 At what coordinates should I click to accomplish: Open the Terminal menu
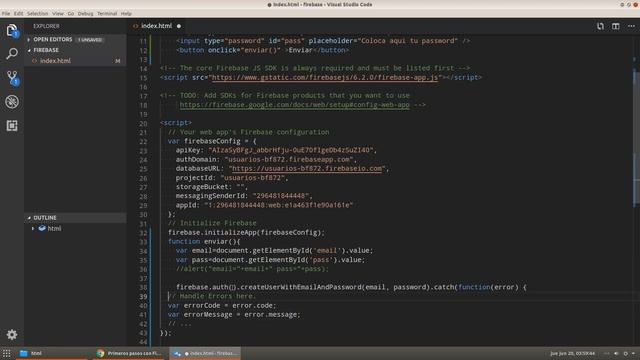pyautogui.click(x=107, y=13)
